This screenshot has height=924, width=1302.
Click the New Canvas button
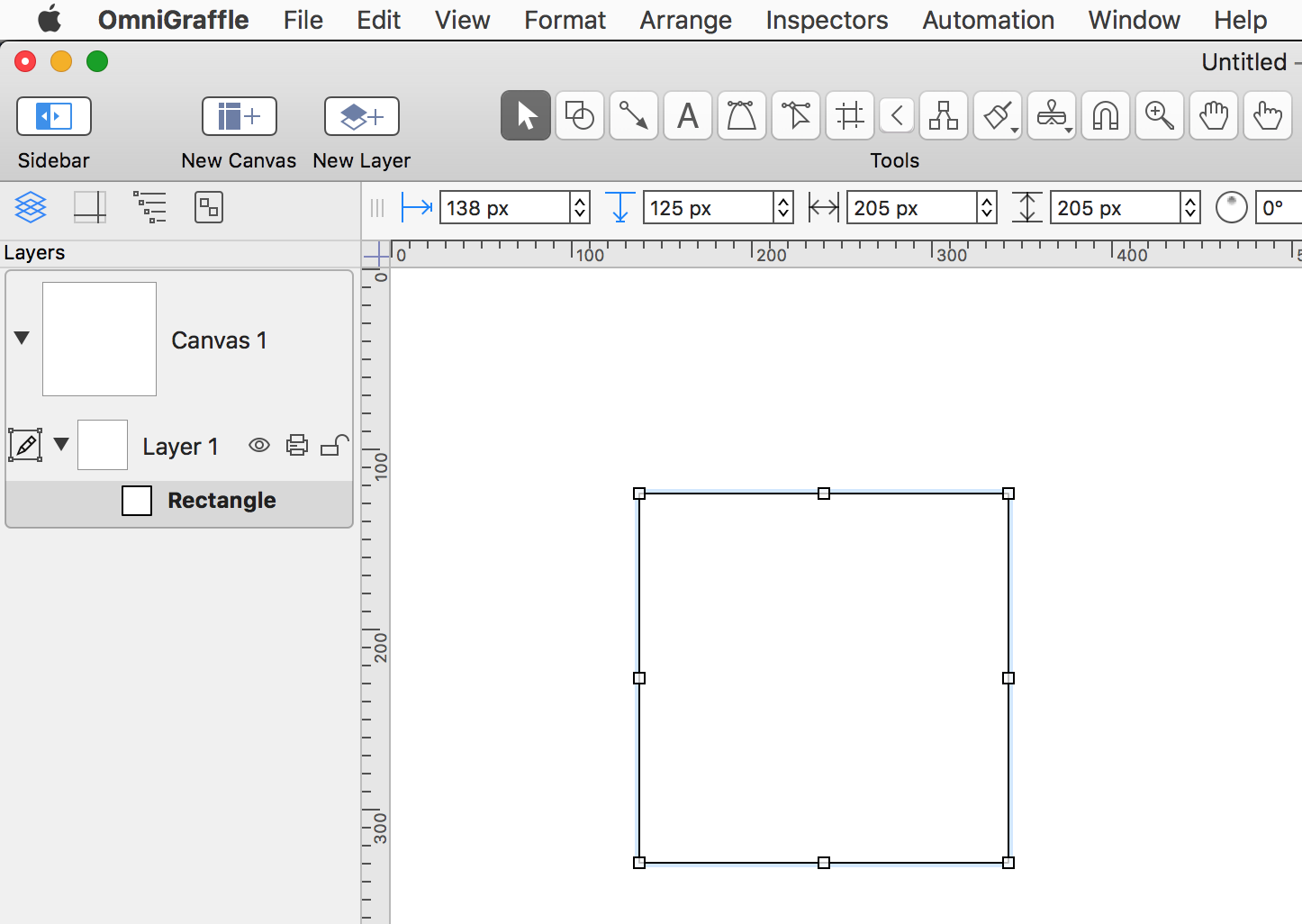point(239,116)
